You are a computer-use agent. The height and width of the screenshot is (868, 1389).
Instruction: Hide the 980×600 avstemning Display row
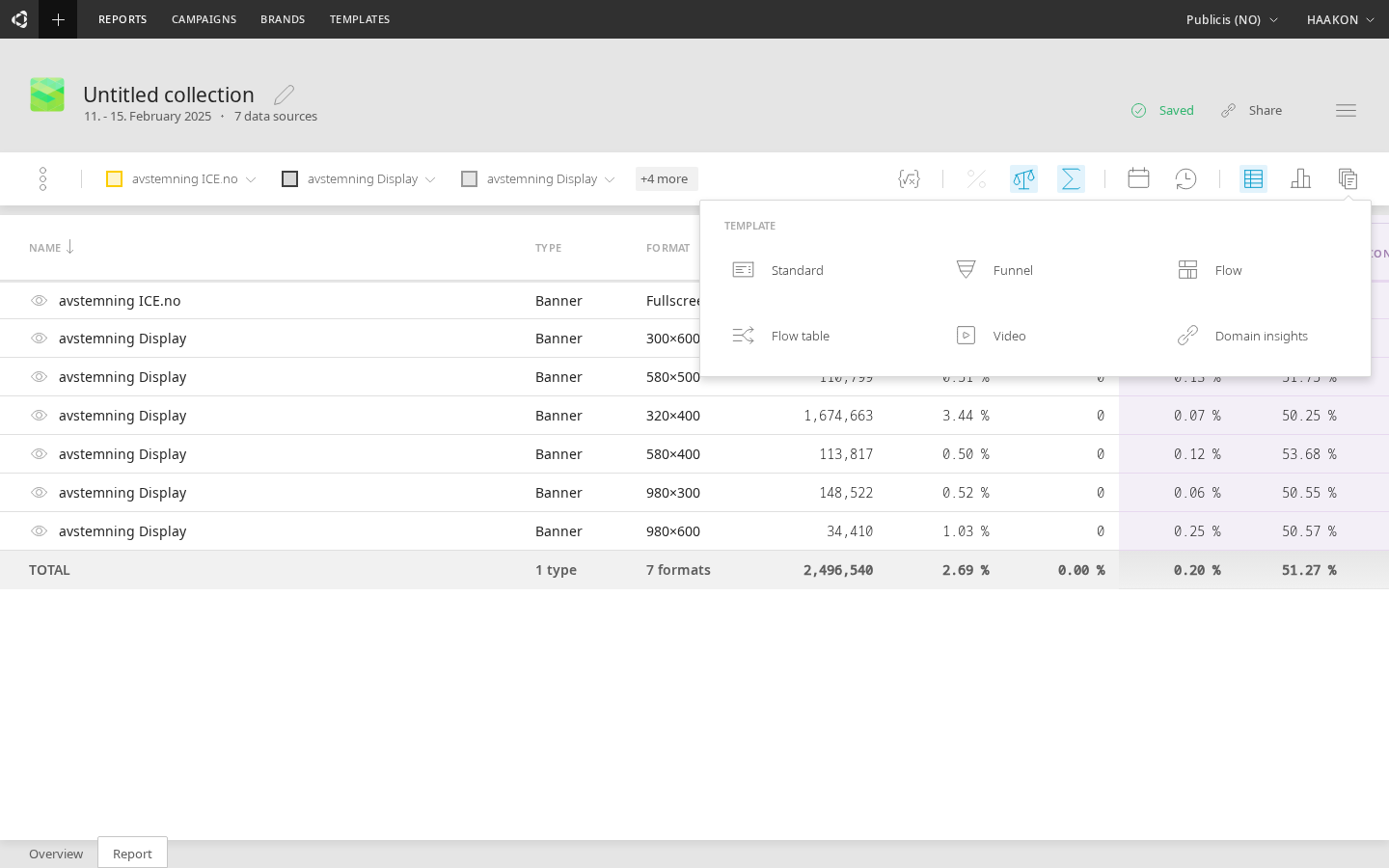[x=39, y=531]
